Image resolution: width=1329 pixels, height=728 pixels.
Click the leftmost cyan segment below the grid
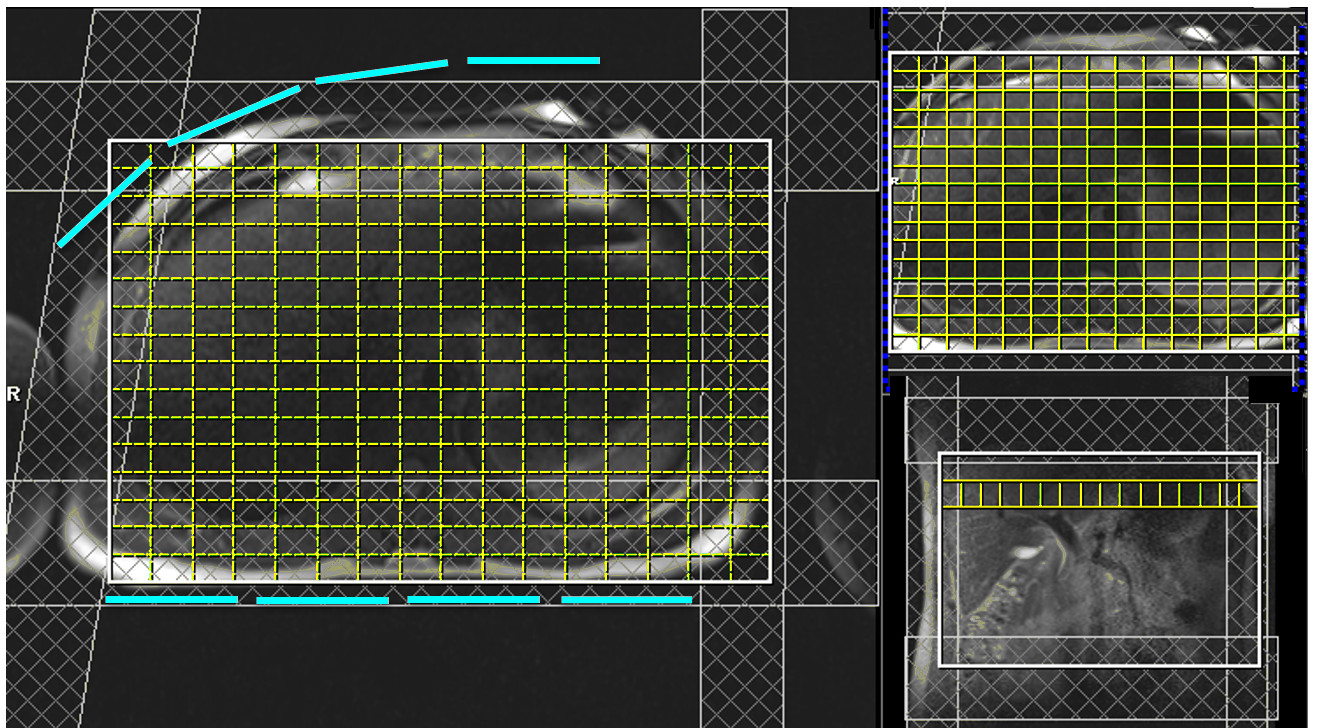point(171,600)
